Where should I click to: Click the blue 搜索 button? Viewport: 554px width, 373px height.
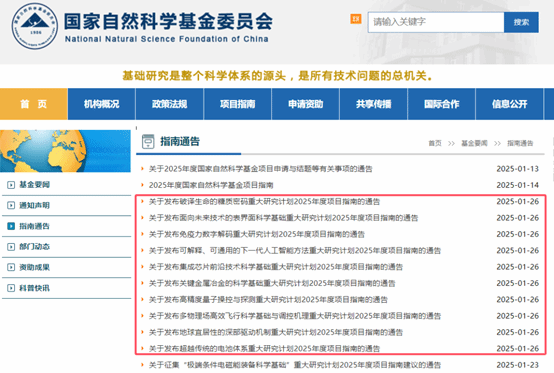[521, 22]
